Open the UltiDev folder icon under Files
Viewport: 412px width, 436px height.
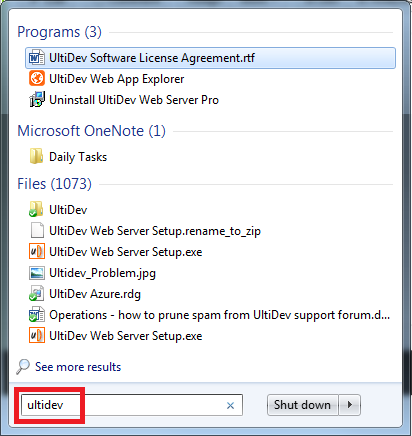36,210
